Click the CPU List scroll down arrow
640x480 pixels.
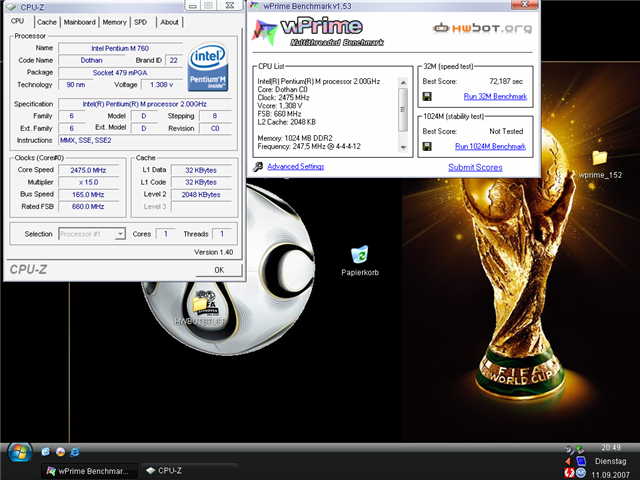tap(403, 147)
